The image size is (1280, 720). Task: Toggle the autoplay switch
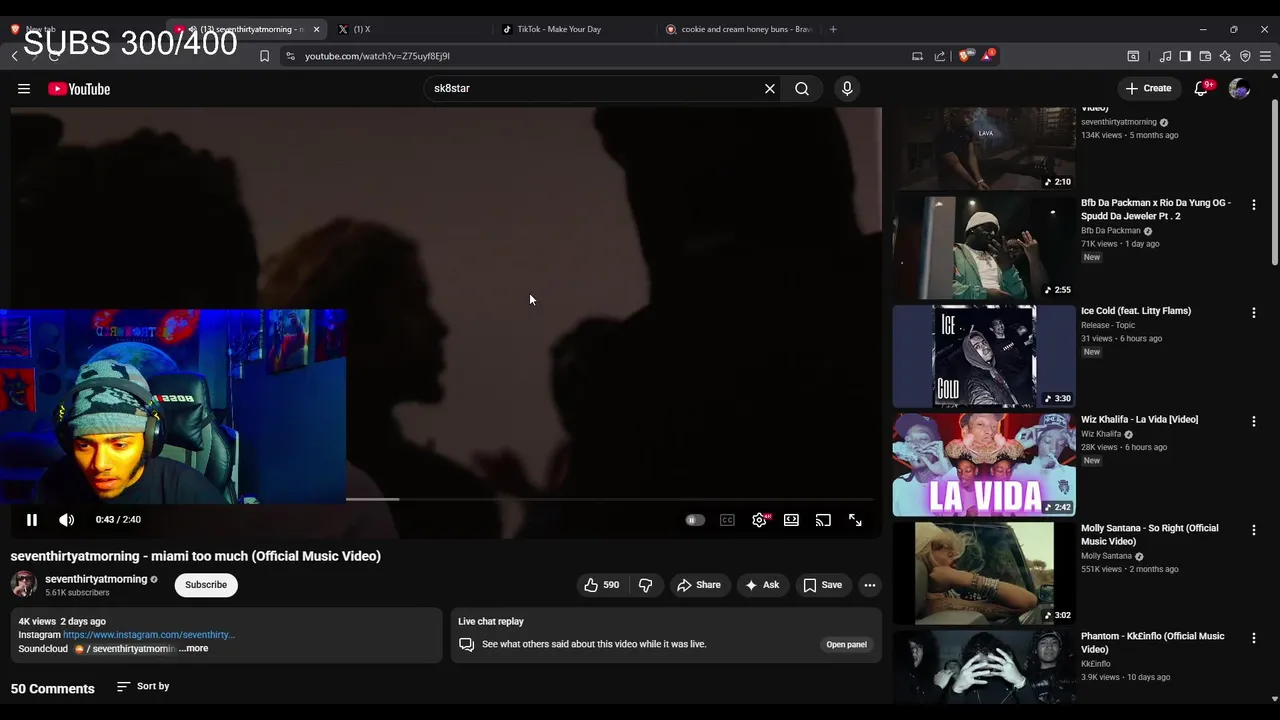(695, 520)
